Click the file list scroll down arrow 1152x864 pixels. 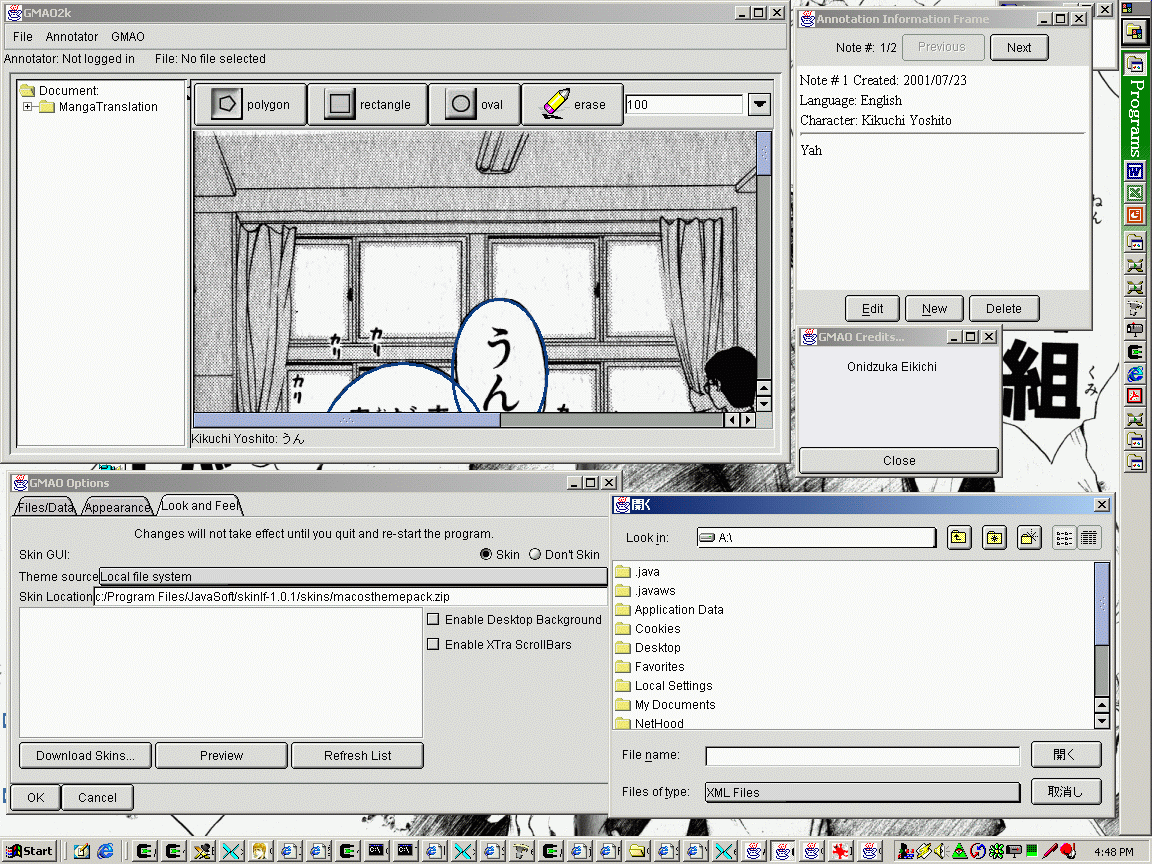(1101, 721)
